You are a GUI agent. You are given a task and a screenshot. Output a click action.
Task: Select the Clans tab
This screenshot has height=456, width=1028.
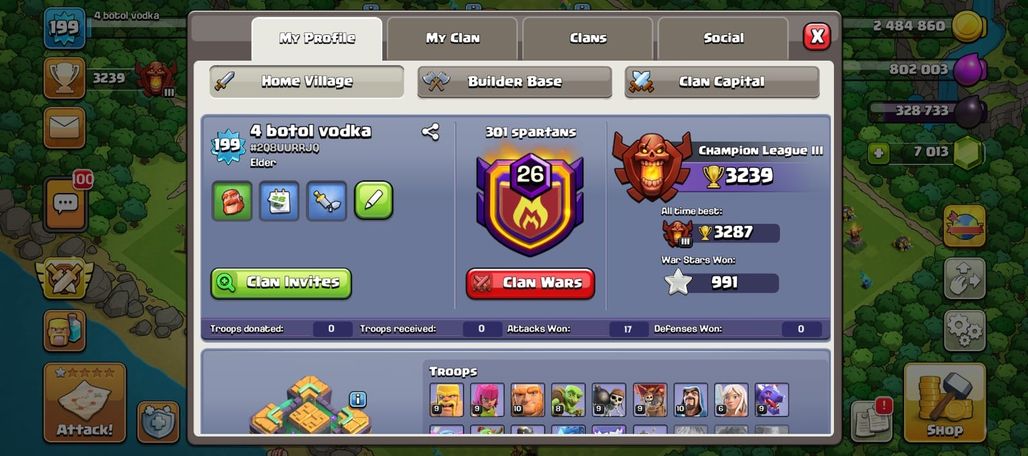click(588, 39)
